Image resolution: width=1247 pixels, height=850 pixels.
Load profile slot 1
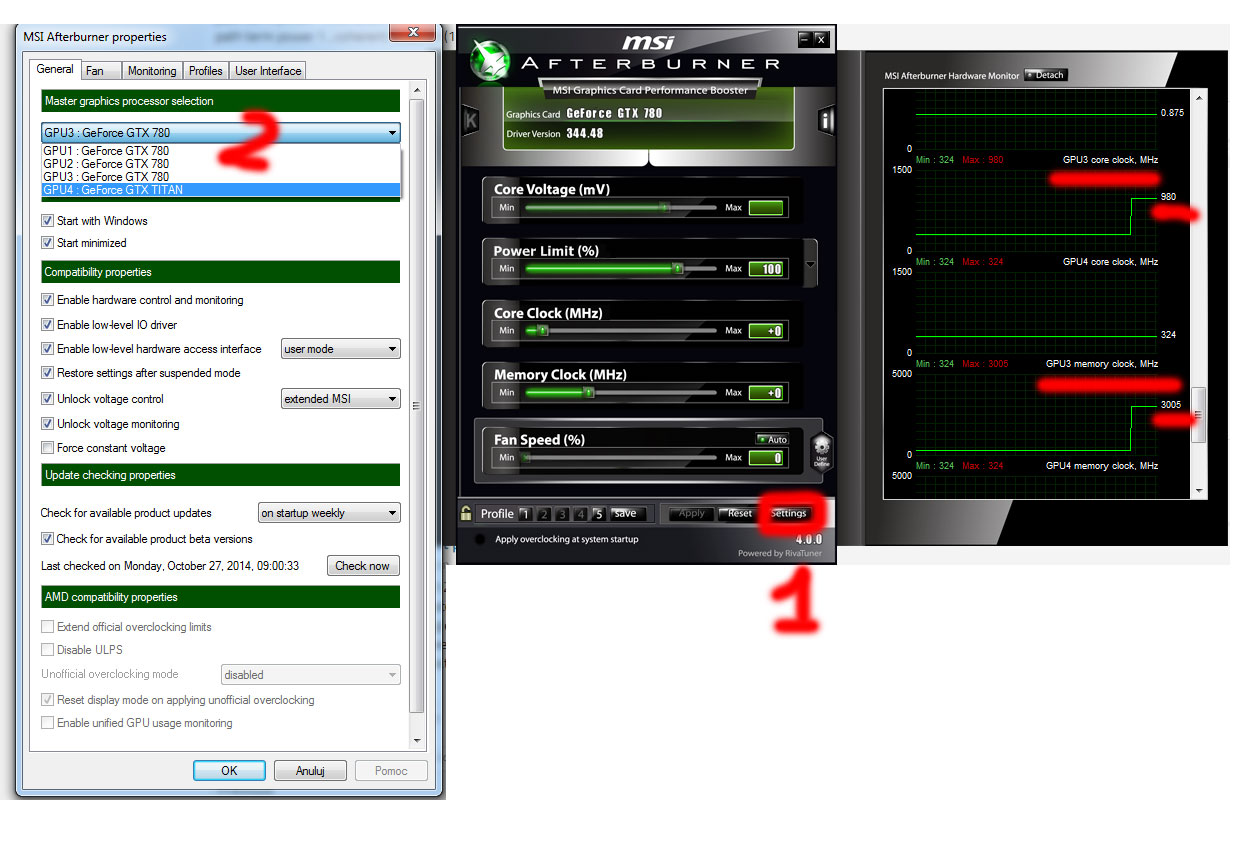(525, 514)
